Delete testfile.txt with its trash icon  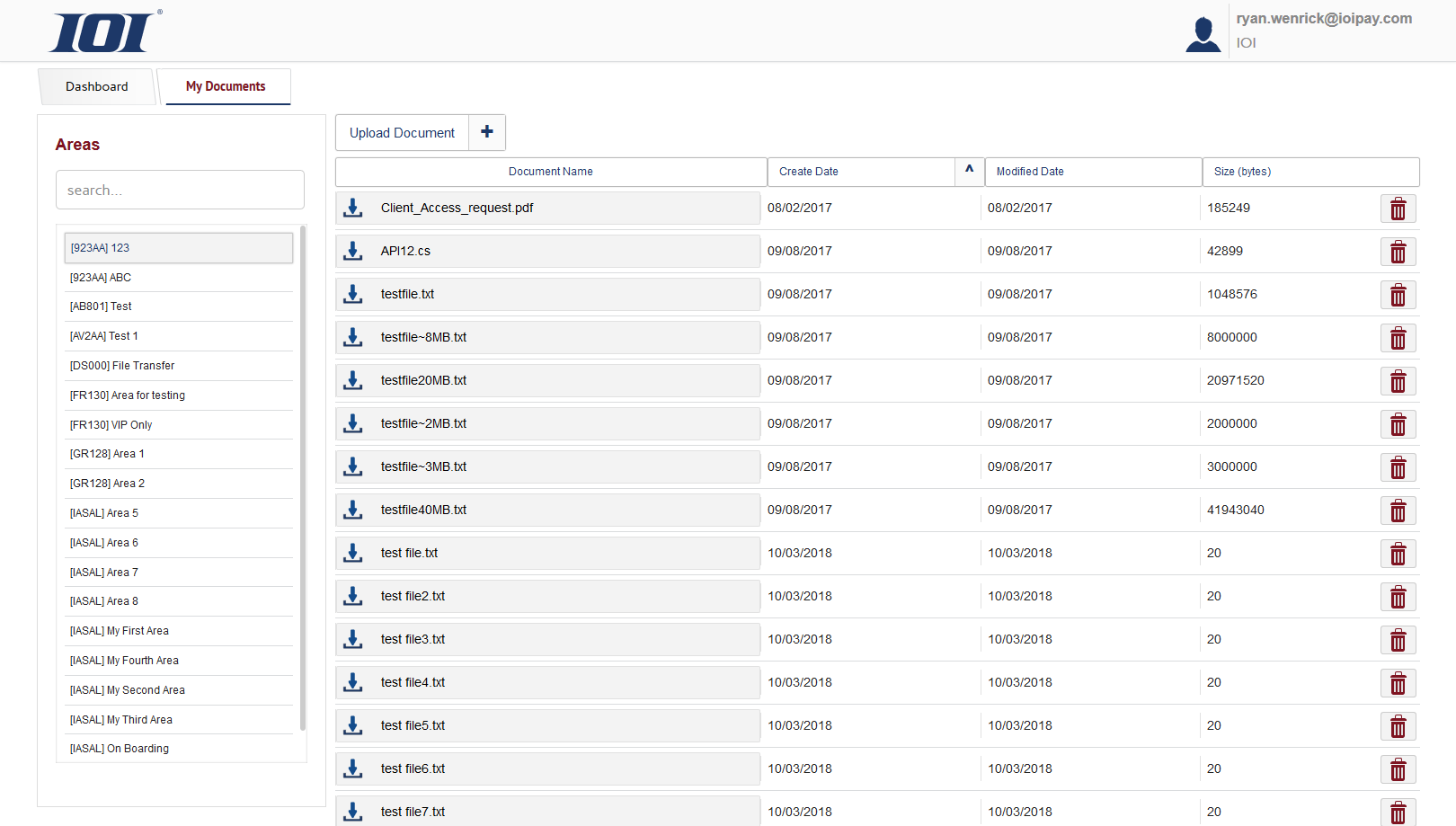tap(1398, 295)
